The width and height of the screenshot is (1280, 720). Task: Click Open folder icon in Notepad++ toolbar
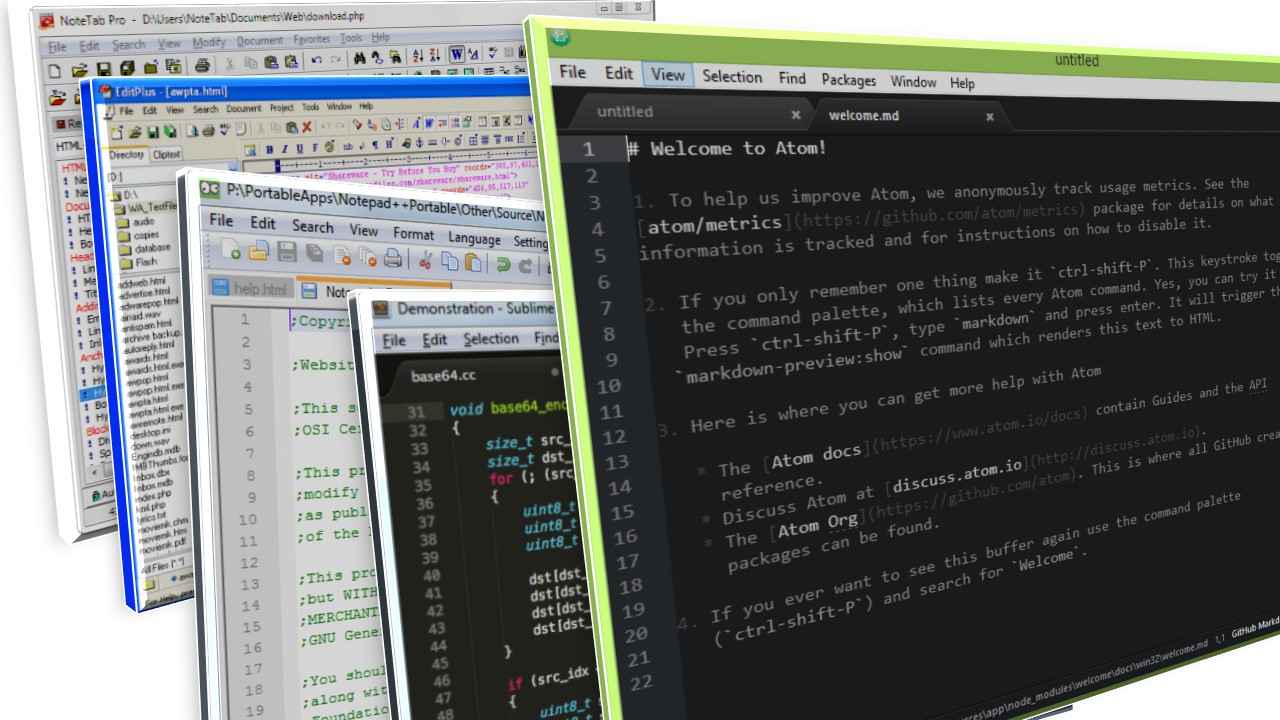tap(259, 251)
